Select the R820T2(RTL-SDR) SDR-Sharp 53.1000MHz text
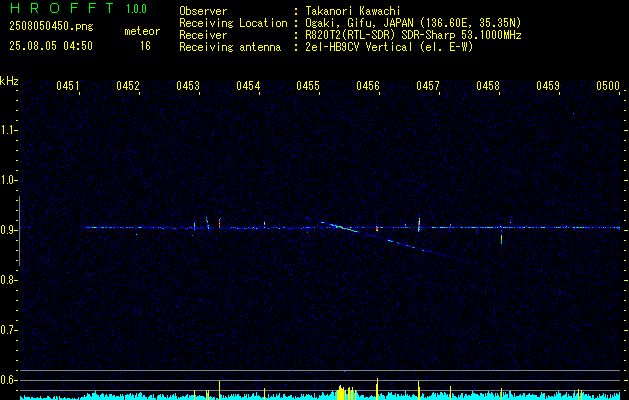Screen dimensions: 629x400 pos(413,35)
